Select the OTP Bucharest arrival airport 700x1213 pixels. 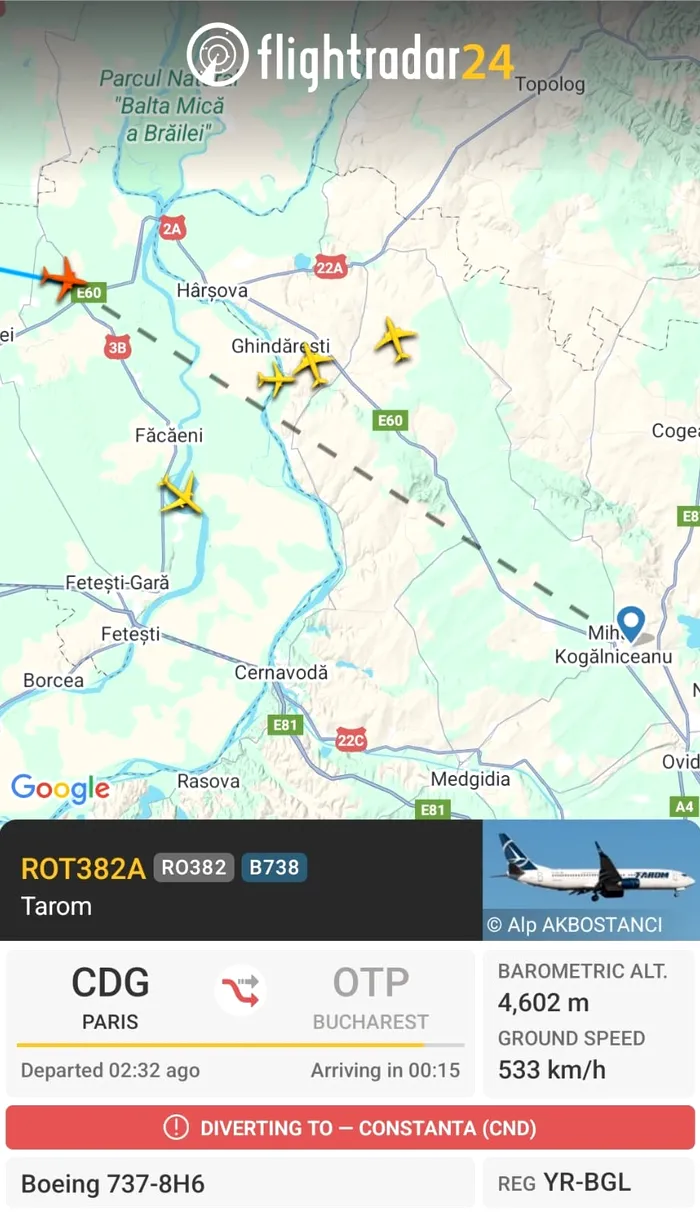click(x=371, y=999)
